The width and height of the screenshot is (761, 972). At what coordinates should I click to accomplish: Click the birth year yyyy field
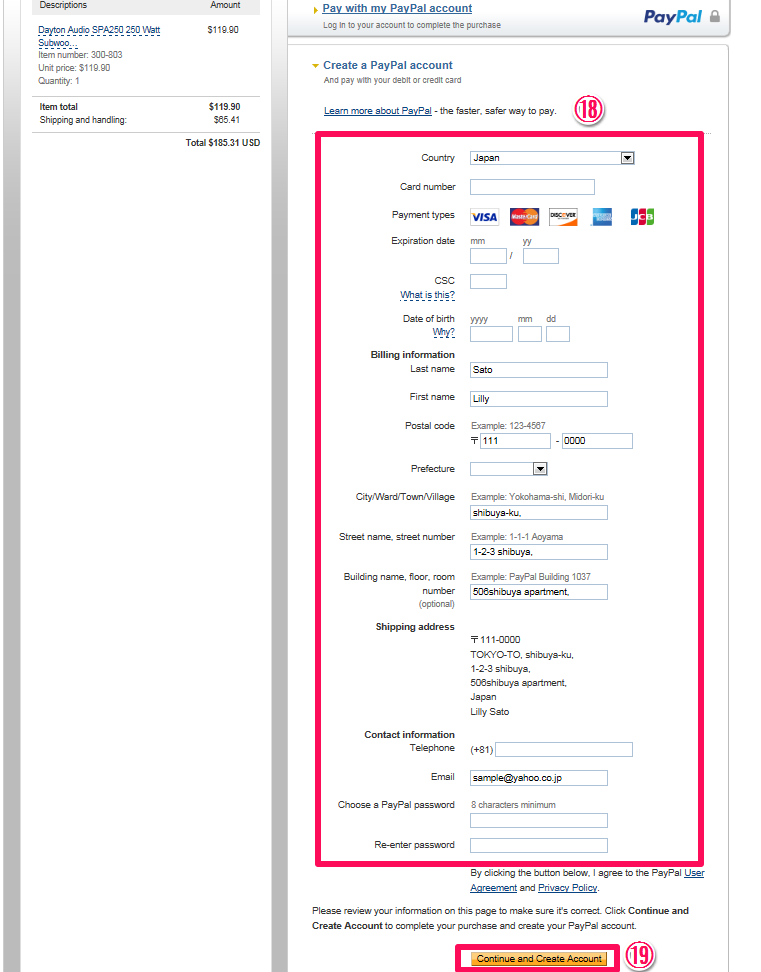pos(491,334)
